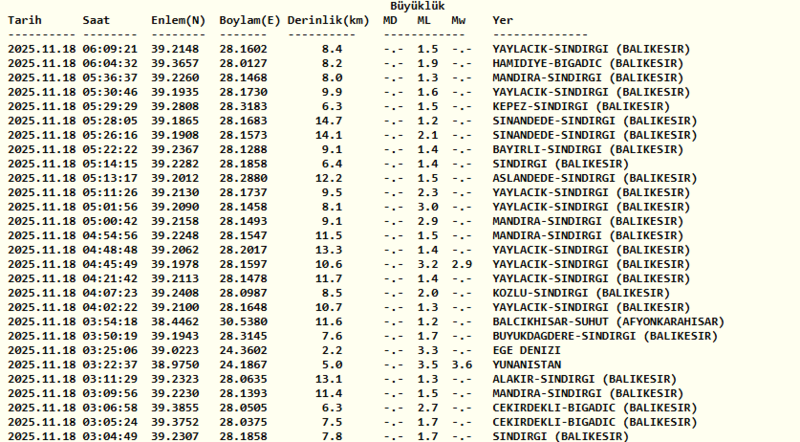Click time 05:26:16
This screenshot has height=442, width=800.
pyautogui.click(x=110, y=135)
